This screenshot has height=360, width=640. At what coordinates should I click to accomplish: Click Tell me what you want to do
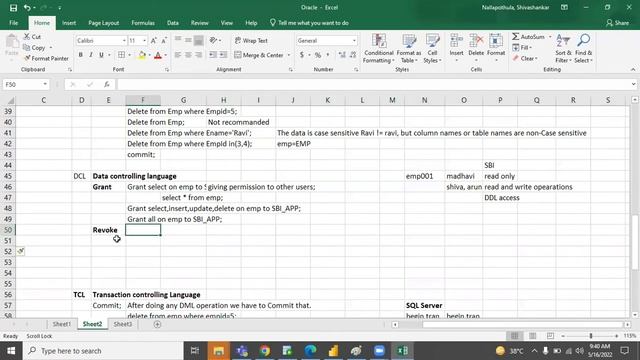pyautogui.click(x=309, y=23)
